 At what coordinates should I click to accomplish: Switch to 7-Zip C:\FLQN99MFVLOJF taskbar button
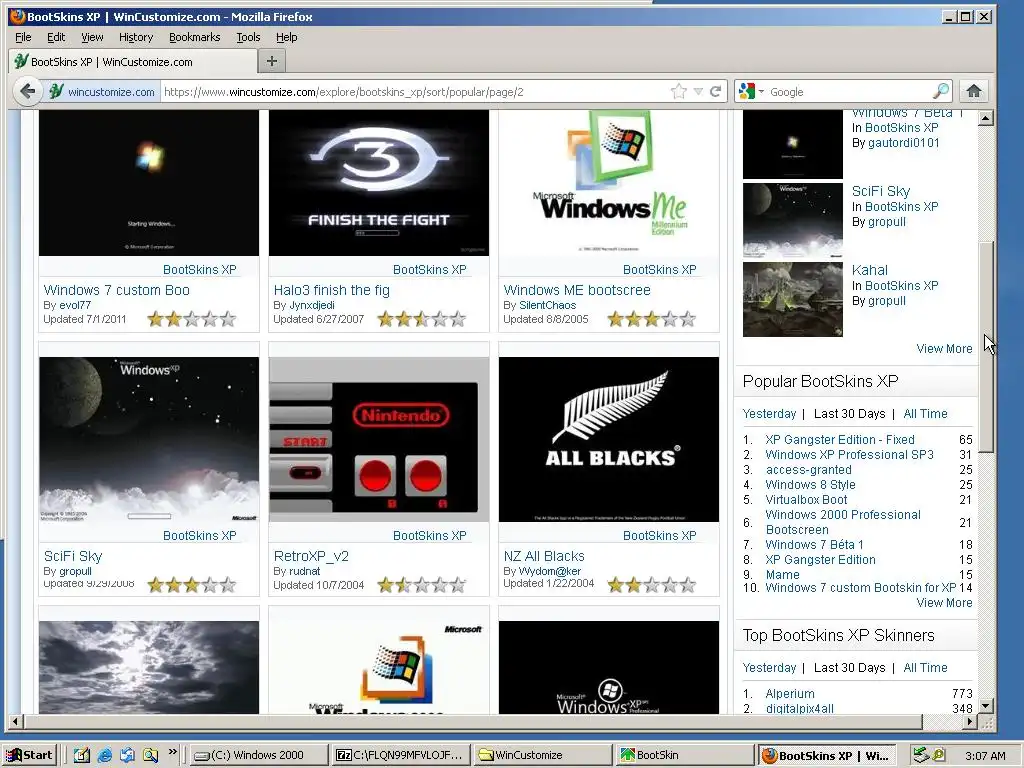click(401, 755)
